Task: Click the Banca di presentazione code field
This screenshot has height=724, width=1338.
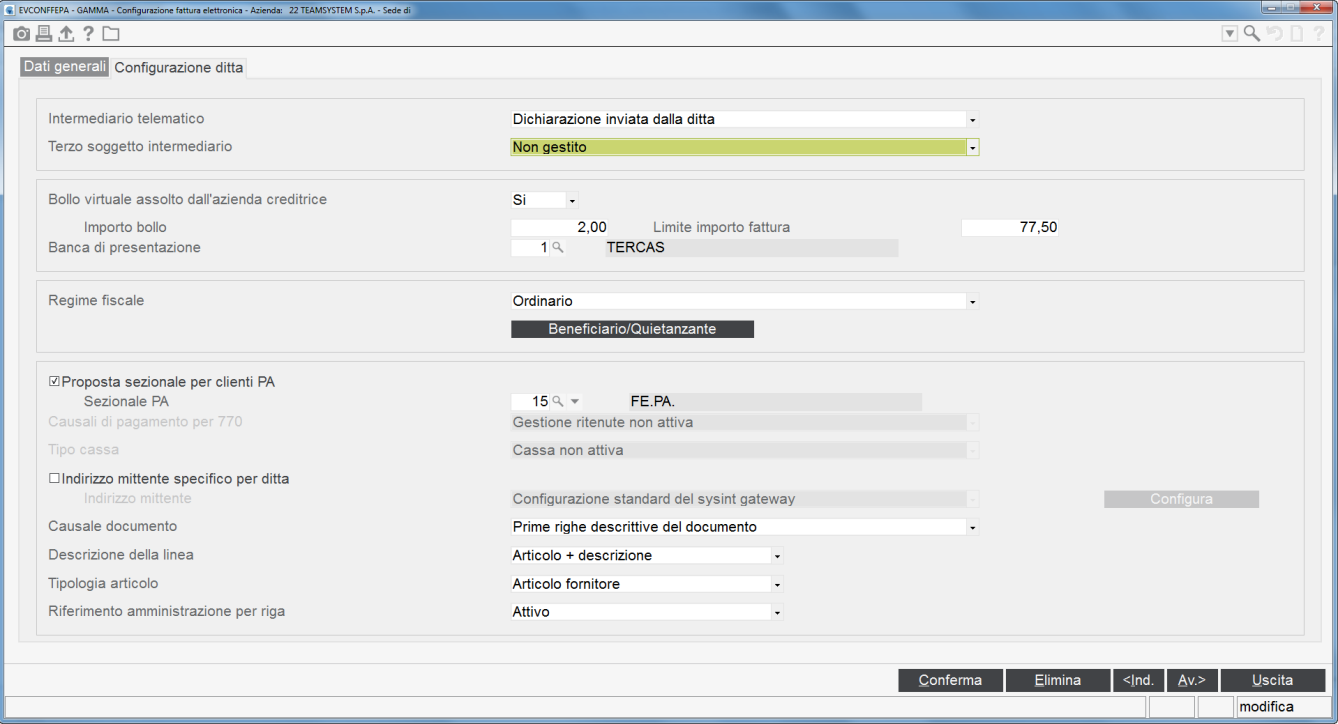Action: [530, 247]
